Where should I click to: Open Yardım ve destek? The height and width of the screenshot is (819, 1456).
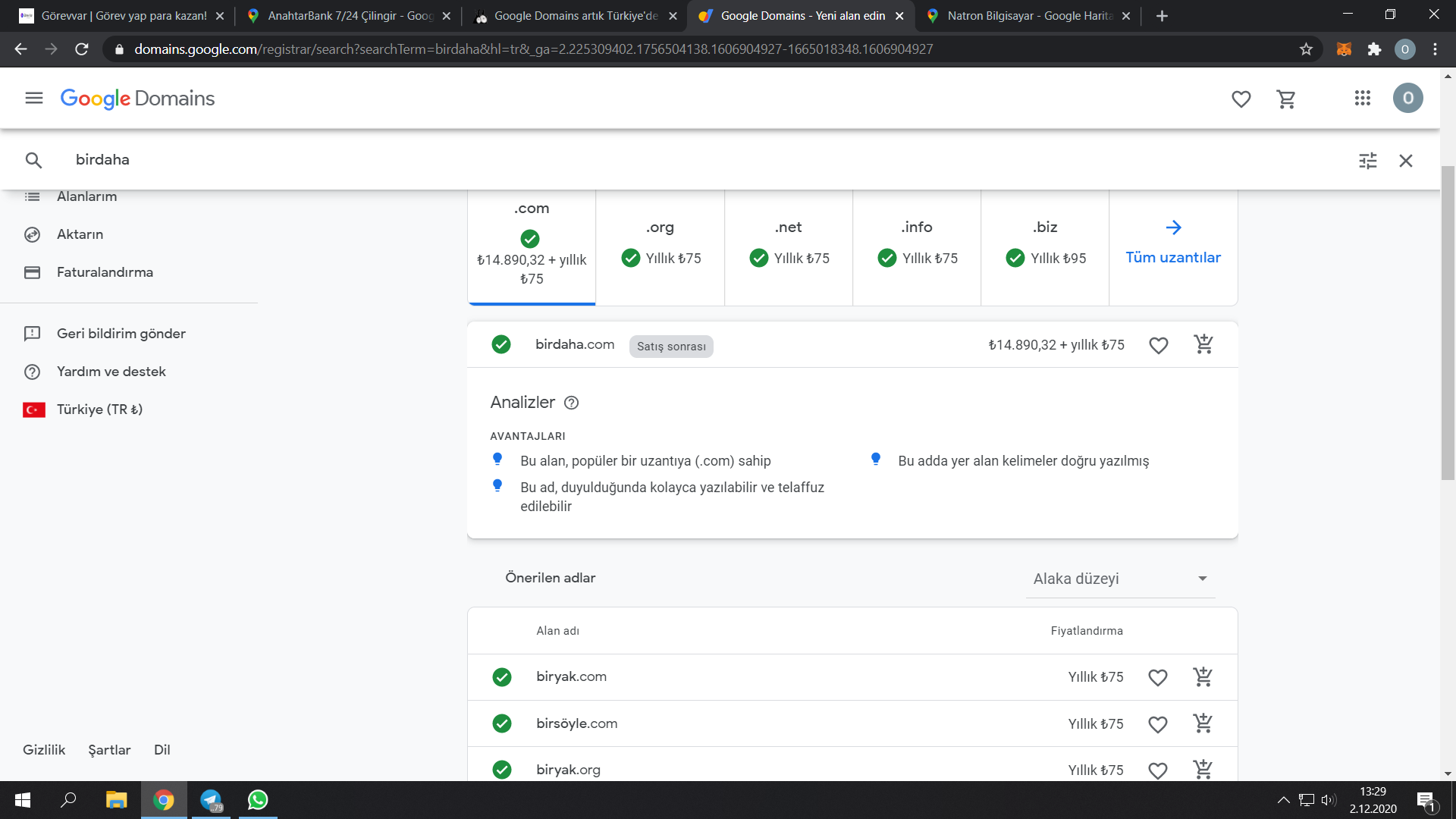(111, 372)
